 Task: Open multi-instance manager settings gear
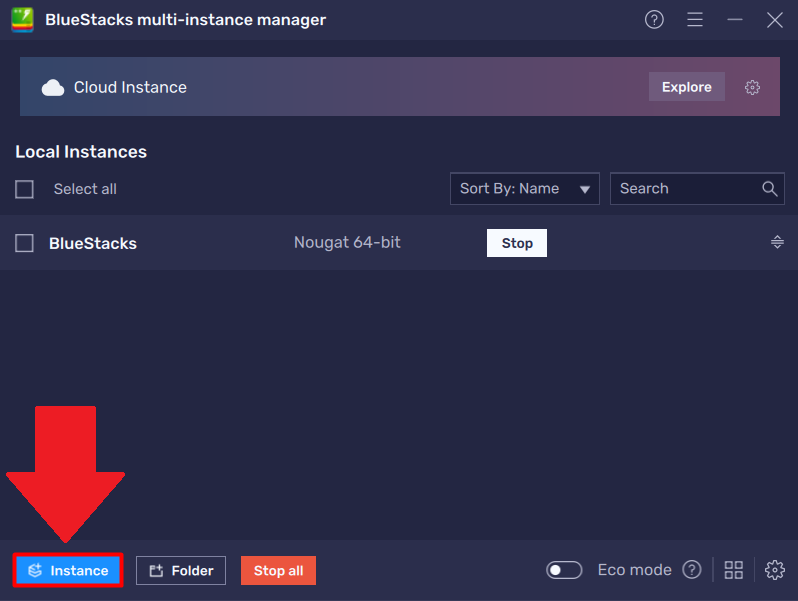774,570
